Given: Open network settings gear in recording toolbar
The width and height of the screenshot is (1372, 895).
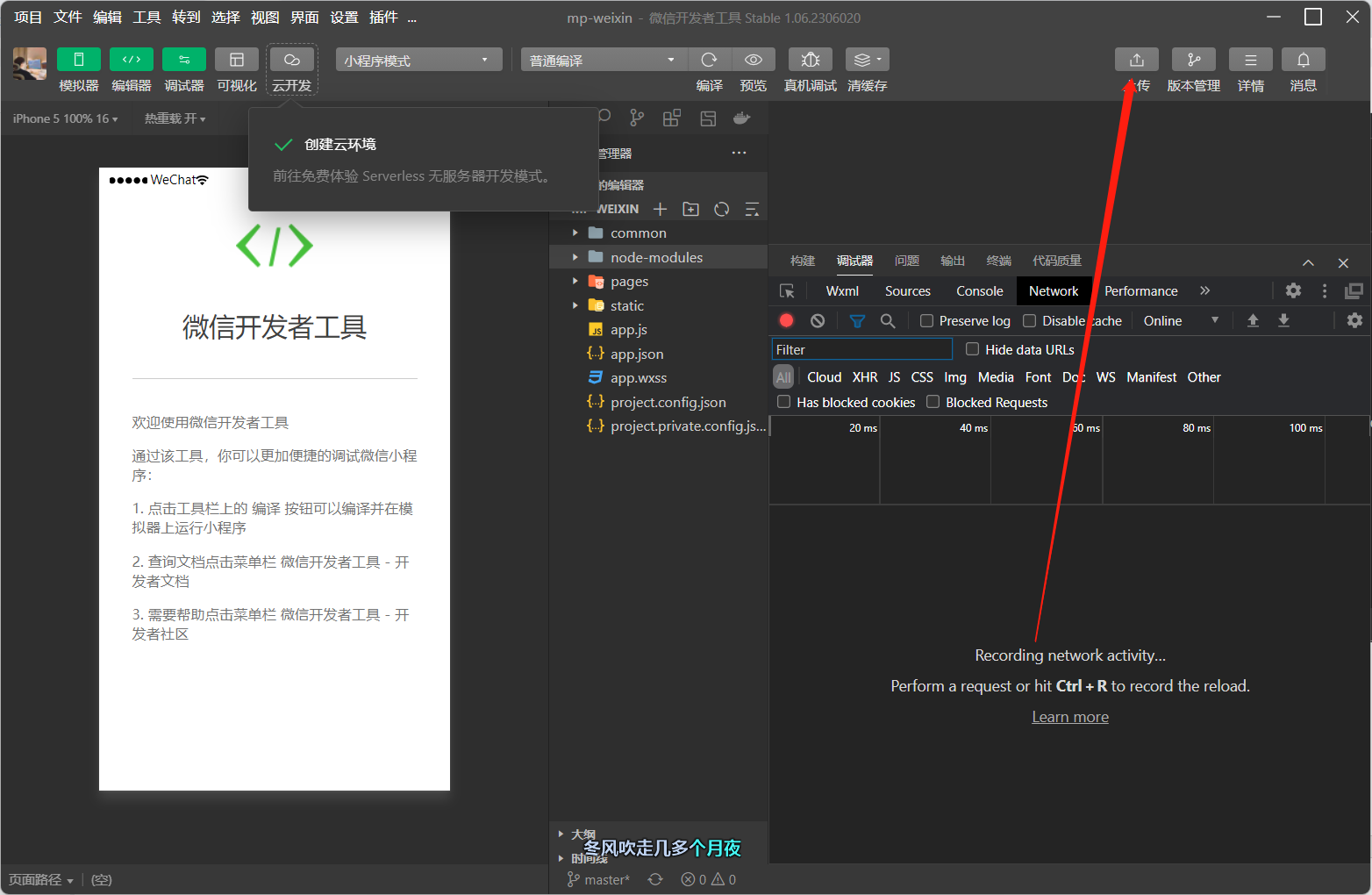Looking at the screenshot, I should tap(1354, 321).
